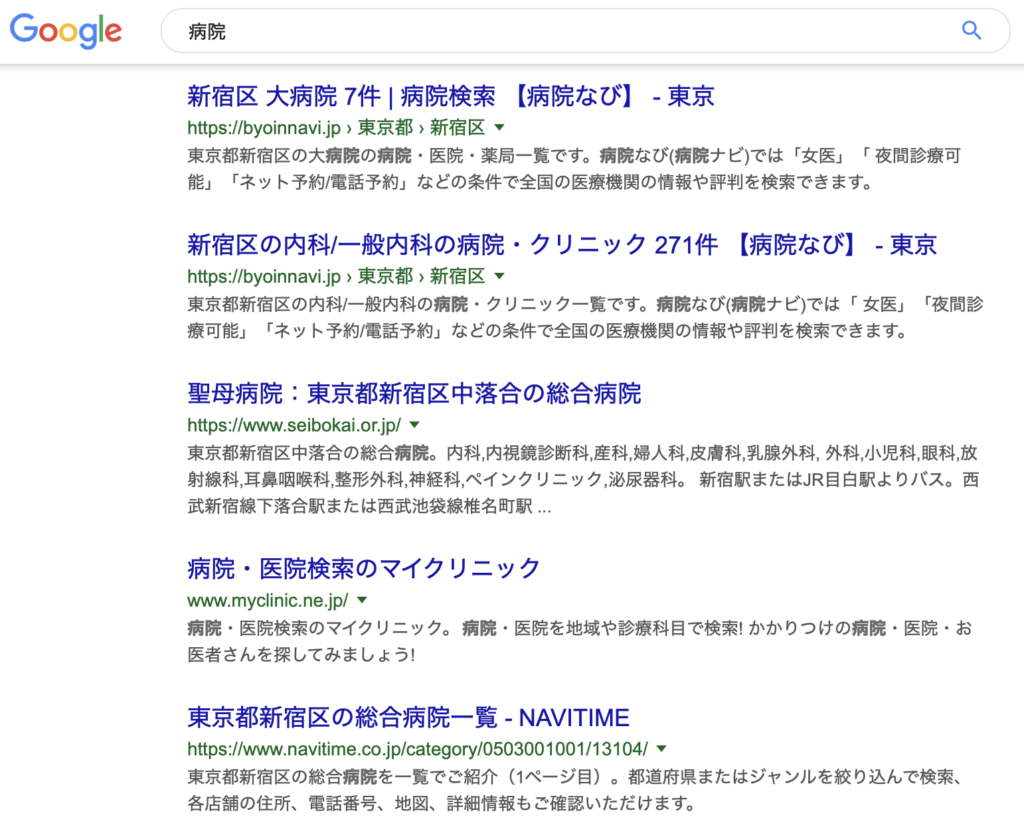Viewport: 1024px width, 839px height.
Task: Click the www.myclinic.ne.jp/ green address
Action: (267, 600)
